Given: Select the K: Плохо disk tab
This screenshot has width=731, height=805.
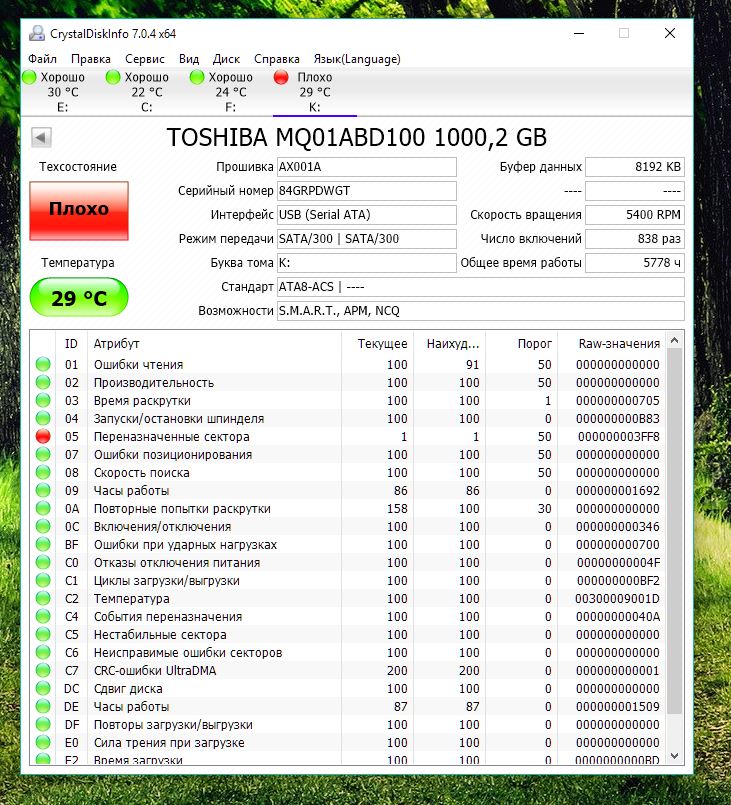Looking at the screenshot, I should click(x=315, y=92).
